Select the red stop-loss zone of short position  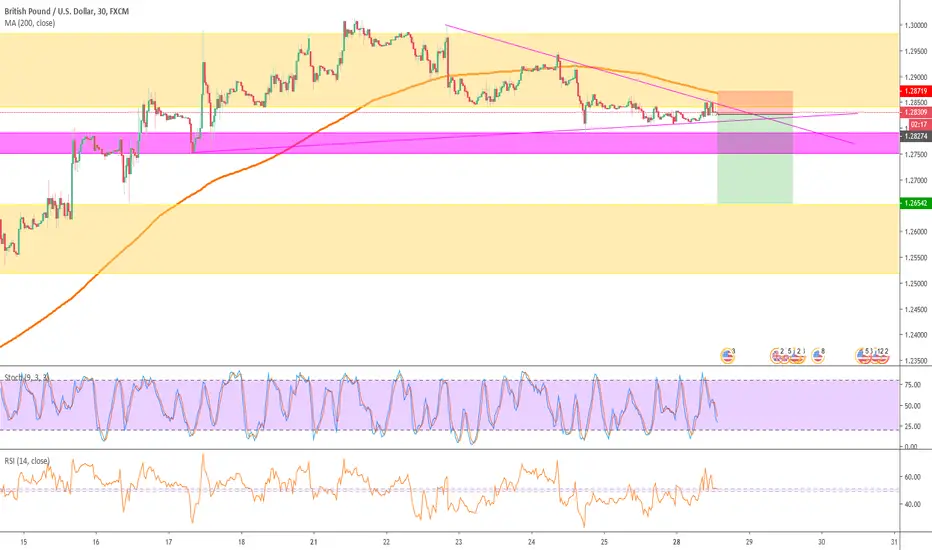click(x=755, y=102)
